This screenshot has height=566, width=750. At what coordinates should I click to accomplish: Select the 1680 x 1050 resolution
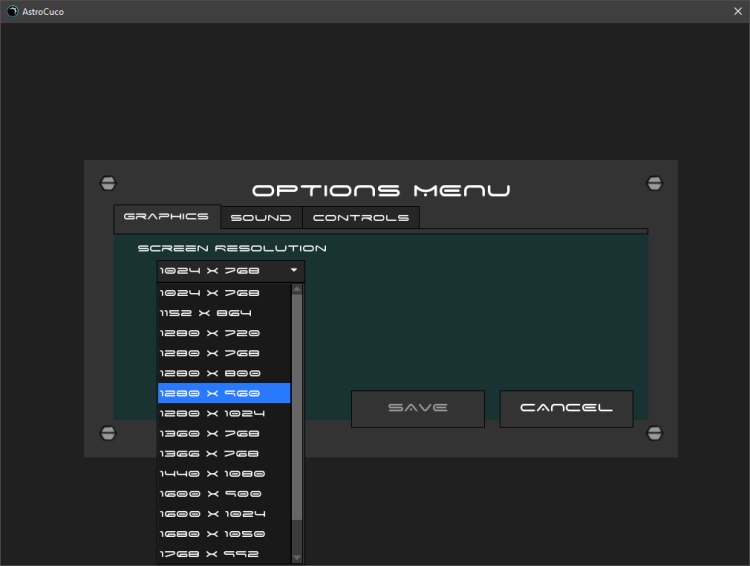pyautogui.click(x=224, y=533)
